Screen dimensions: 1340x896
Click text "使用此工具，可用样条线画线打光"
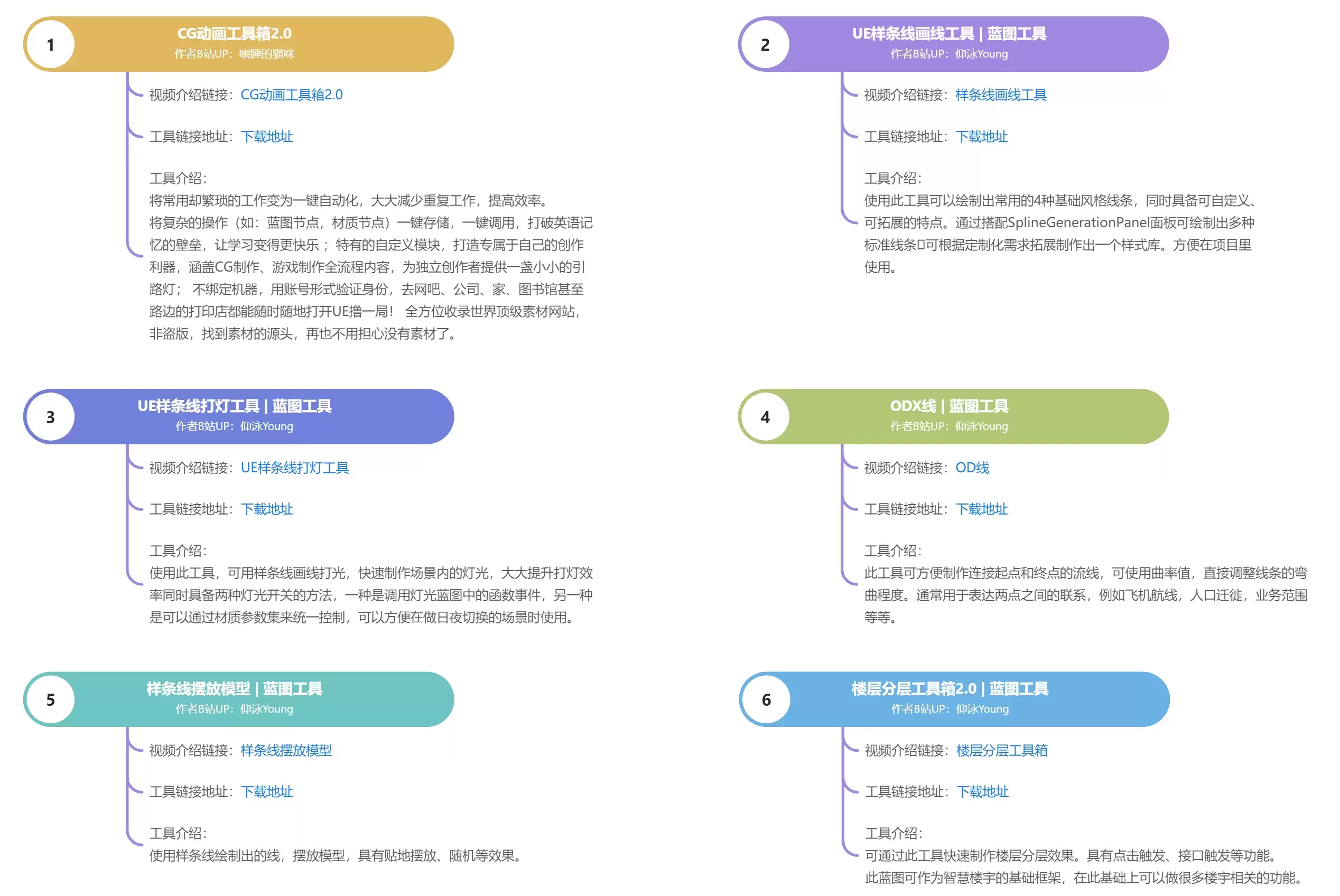point(247,573)
